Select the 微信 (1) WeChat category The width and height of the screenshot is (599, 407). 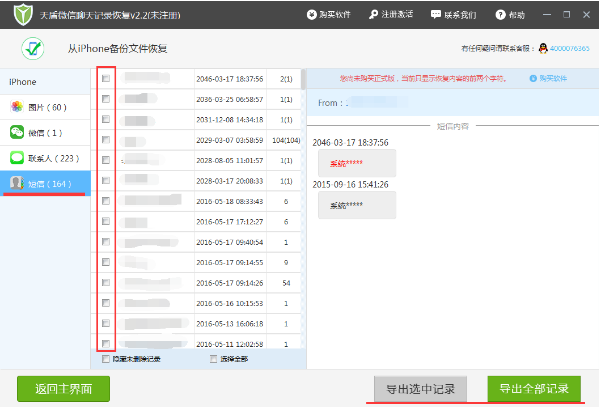(45, 133)
